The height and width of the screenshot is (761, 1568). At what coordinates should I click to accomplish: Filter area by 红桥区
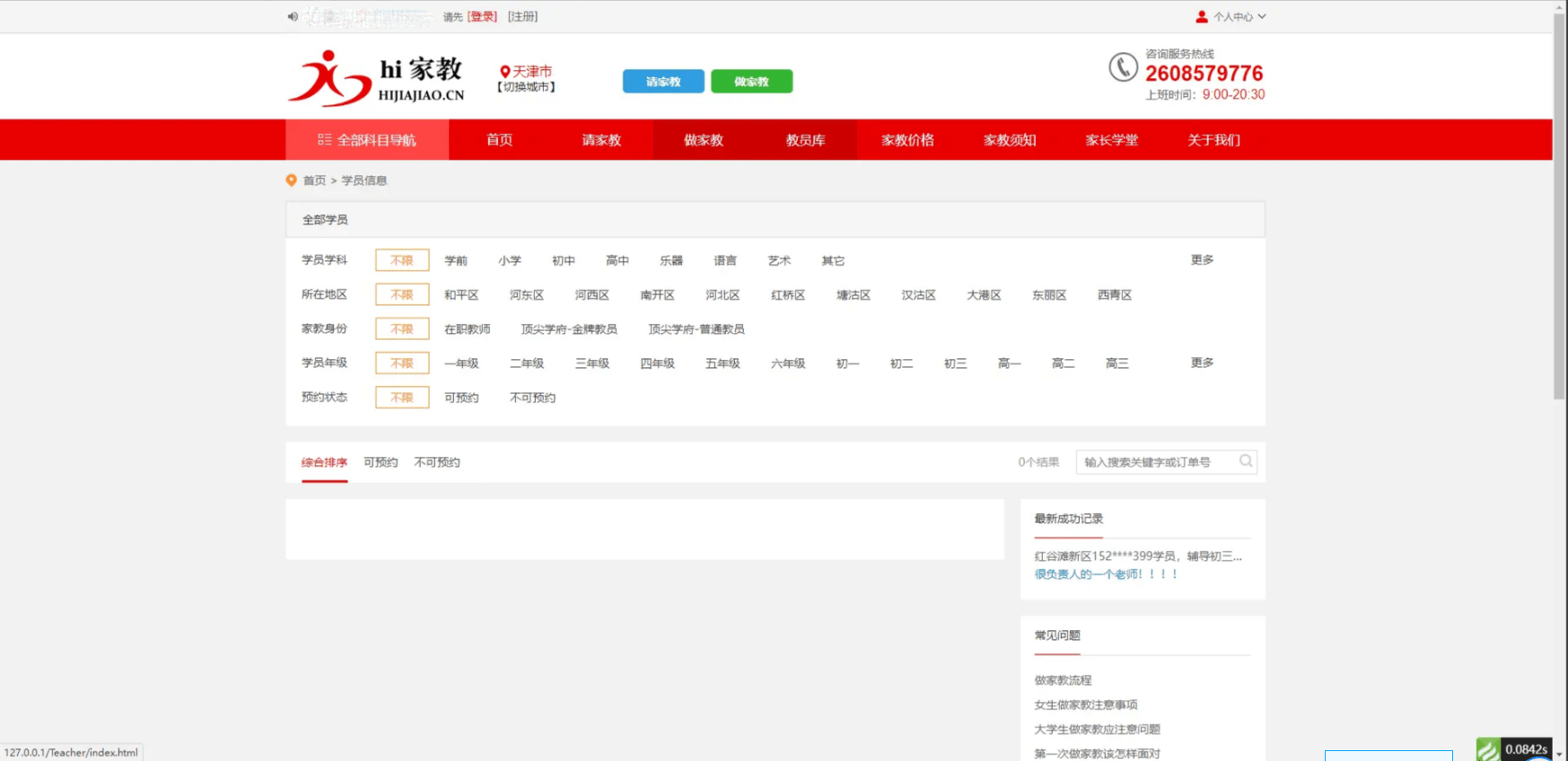coord(788,294)
